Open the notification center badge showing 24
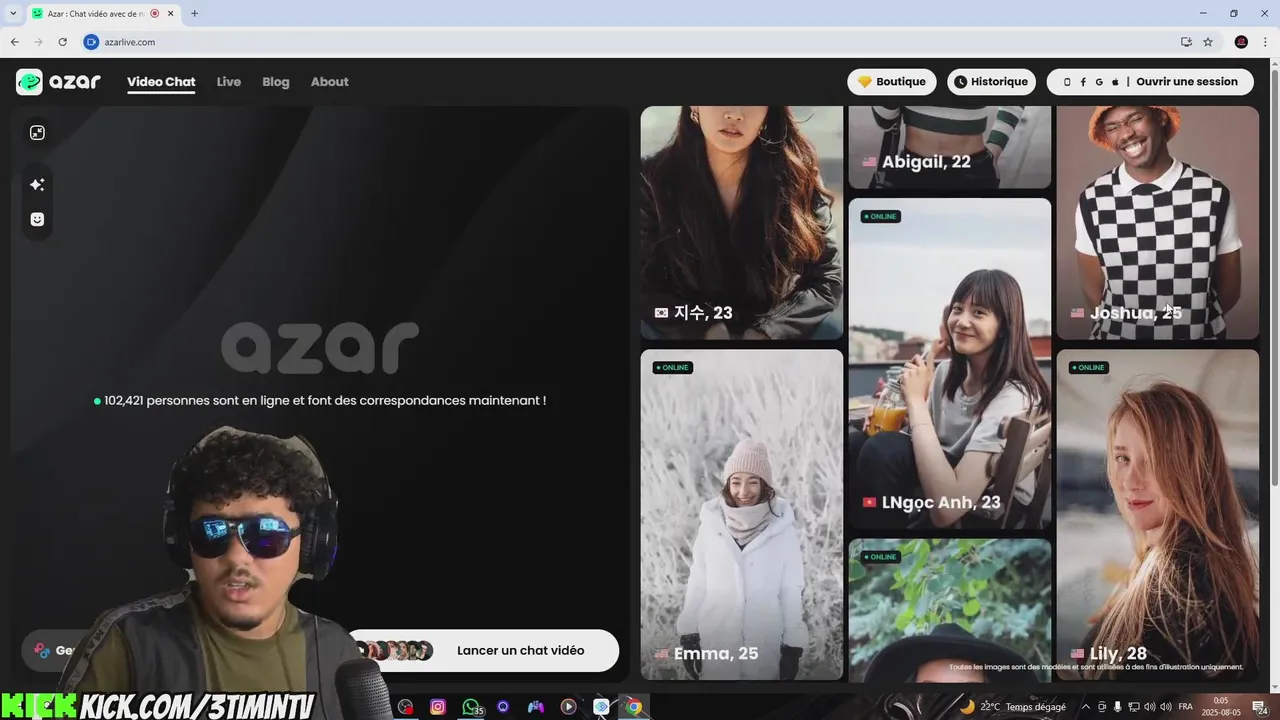The width and height of the screenshot is (1280, 720). point(1260,707)
